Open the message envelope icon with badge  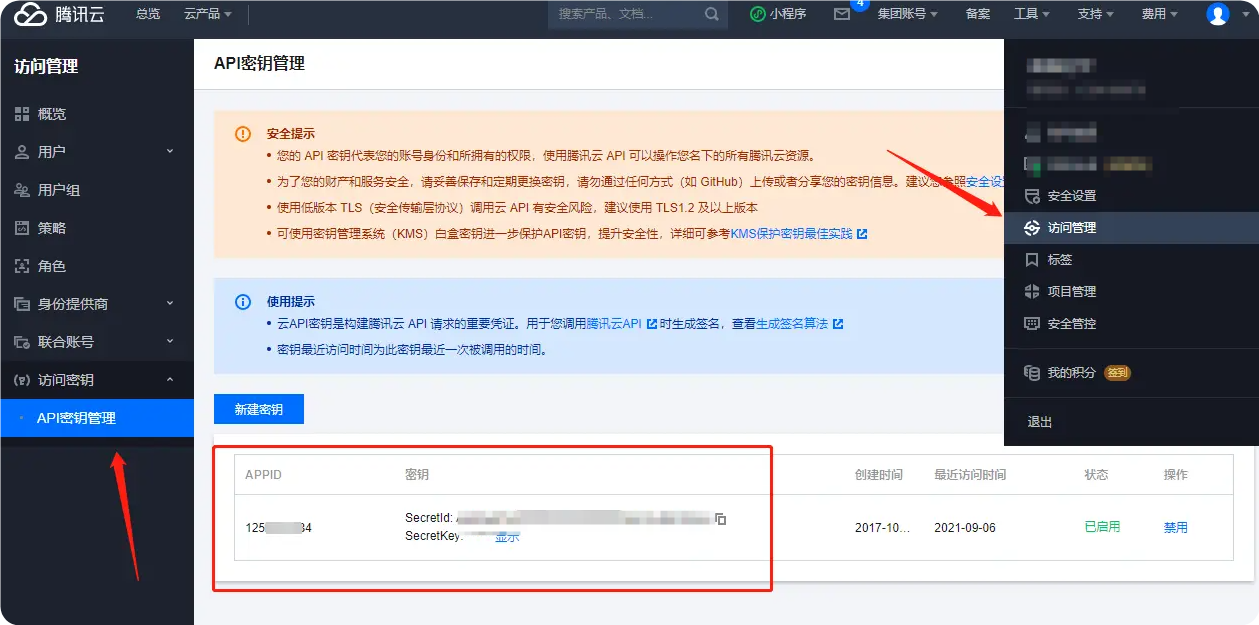(x=843, y=14)
